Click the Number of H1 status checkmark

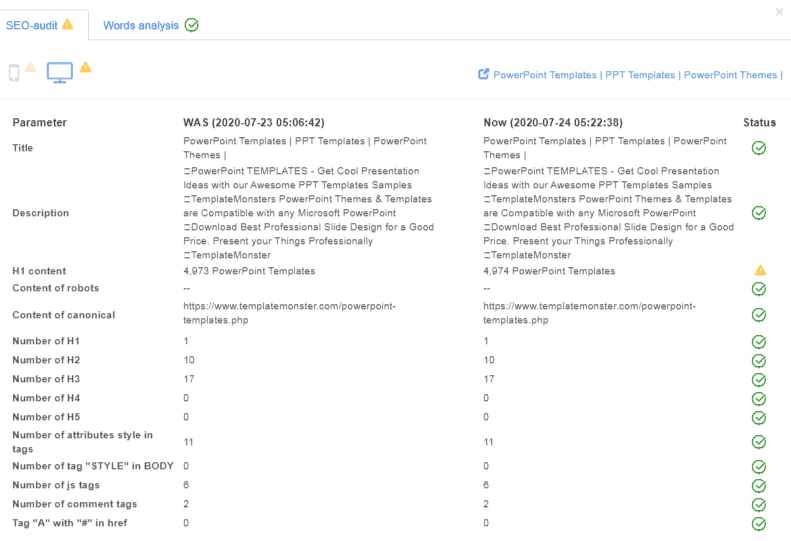click(x=759, y=342)
